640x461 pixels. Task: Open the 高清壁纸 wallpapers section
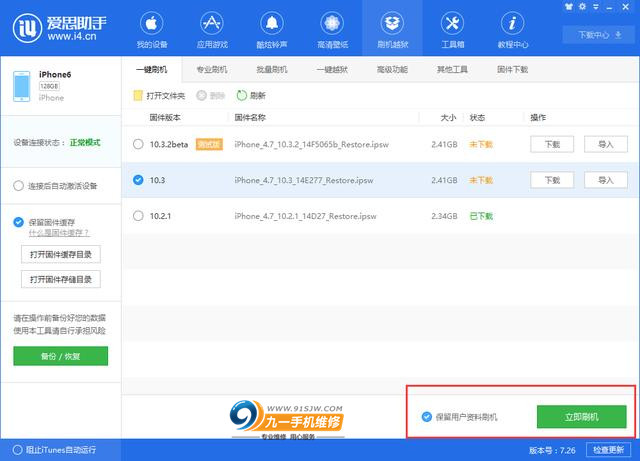click(332, 30)
